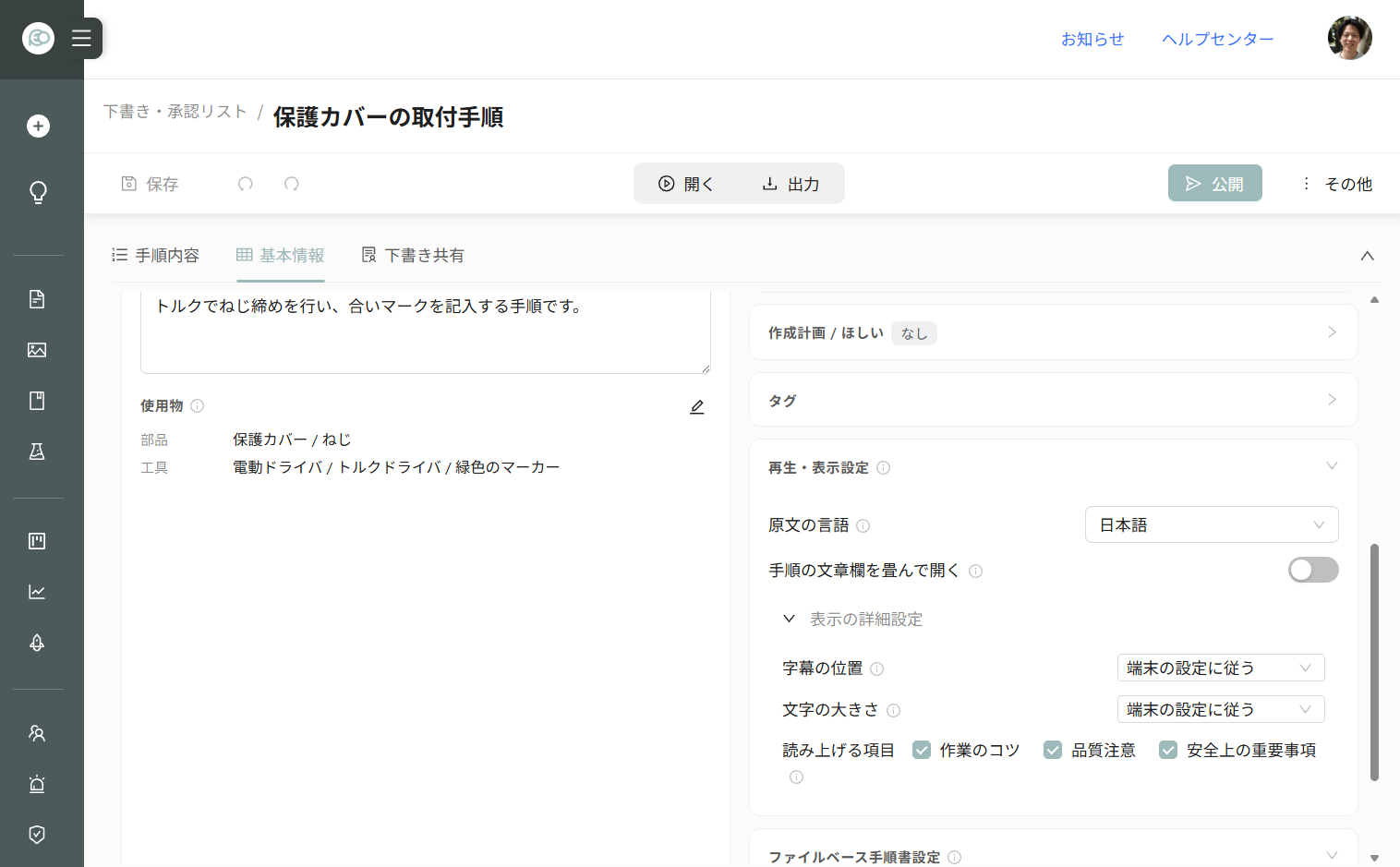Click the plus create icon in the sidebar
This screenshot has height=867, width=1400.
coord(38,126)
